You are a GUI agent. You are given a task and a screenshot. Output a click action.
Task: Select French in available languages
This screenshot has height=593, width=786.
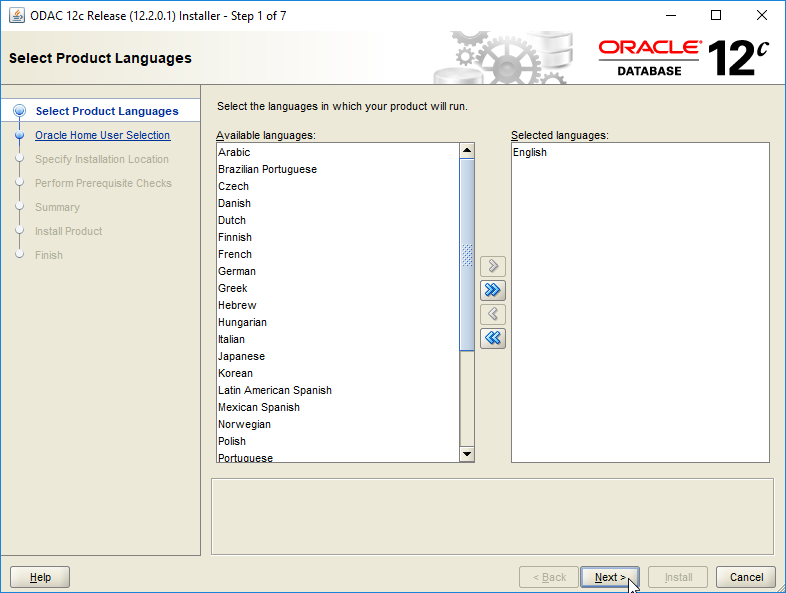coord(338,255)
